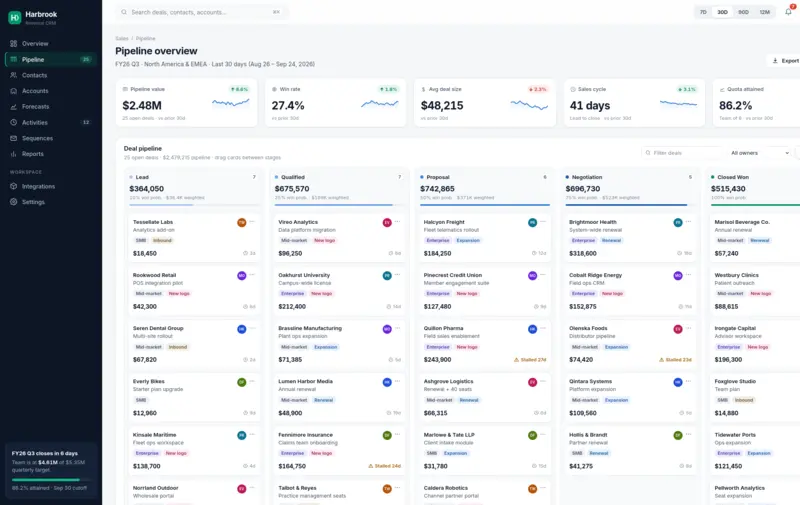Viewport: 800px width, 505px height.
Task: Click owner avatar on Seren Dental Group card
Action: 242,329
